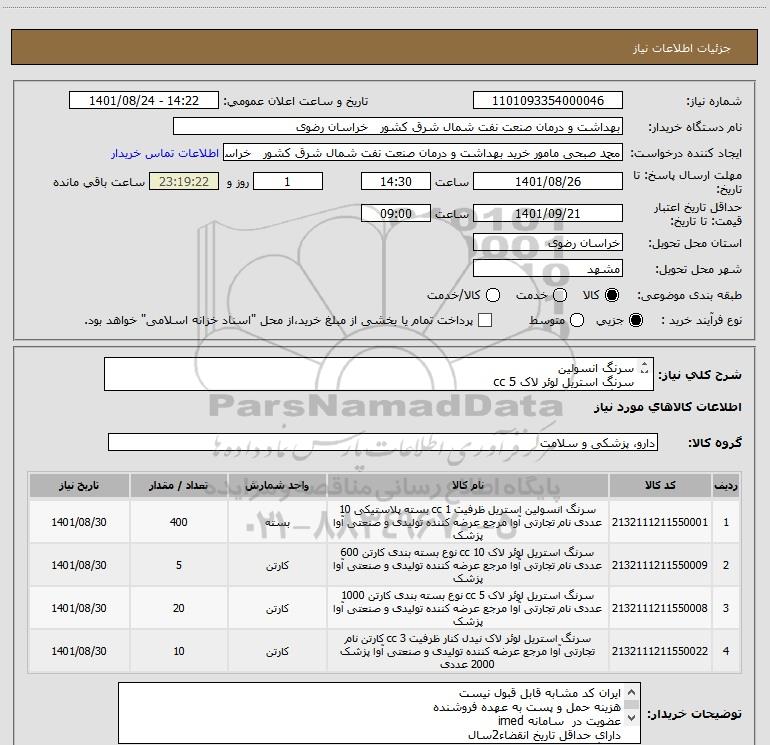Select the خدمت radio button
This screenshot has width=770, height=745.
pos(560,295)
